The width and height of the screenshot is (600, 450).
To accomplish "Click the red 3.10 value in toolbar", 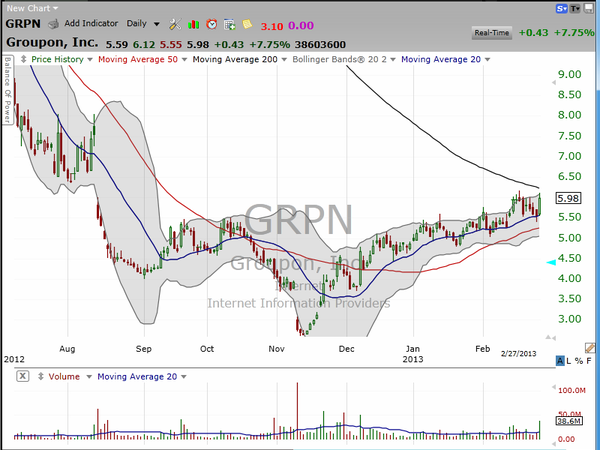I will (x=272, y=26).
